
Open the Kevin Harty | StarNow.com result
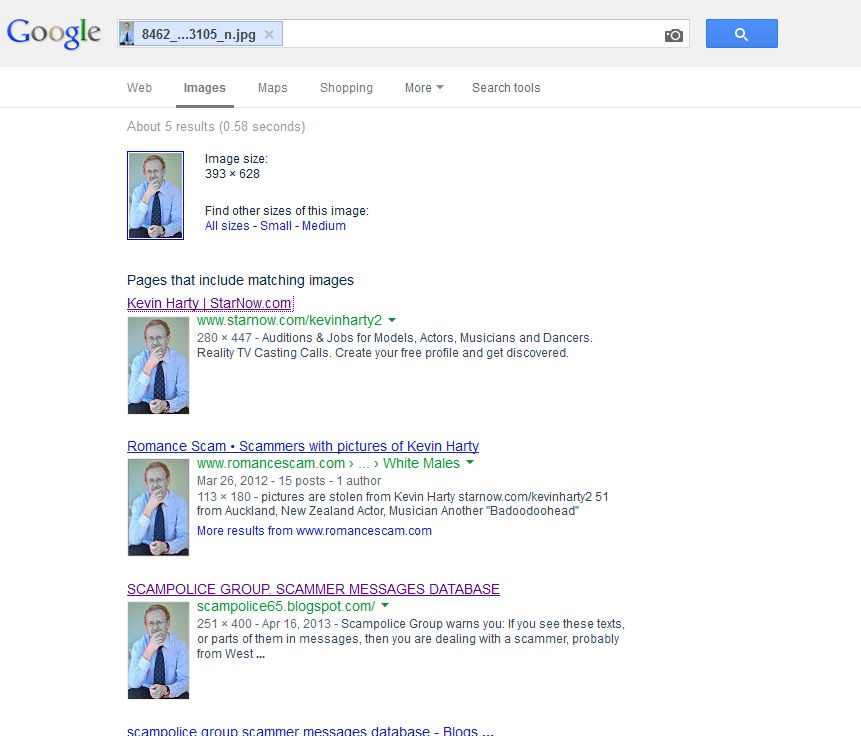click(x=209, y=303)
